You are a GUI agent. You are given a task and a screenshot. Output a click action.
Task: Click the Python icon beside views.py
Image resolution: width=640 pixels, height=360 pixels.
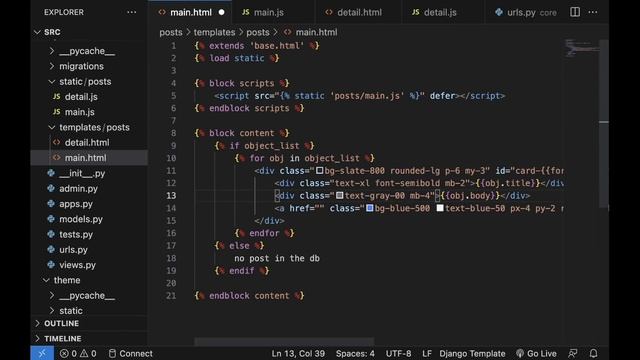tap(51, 264)
